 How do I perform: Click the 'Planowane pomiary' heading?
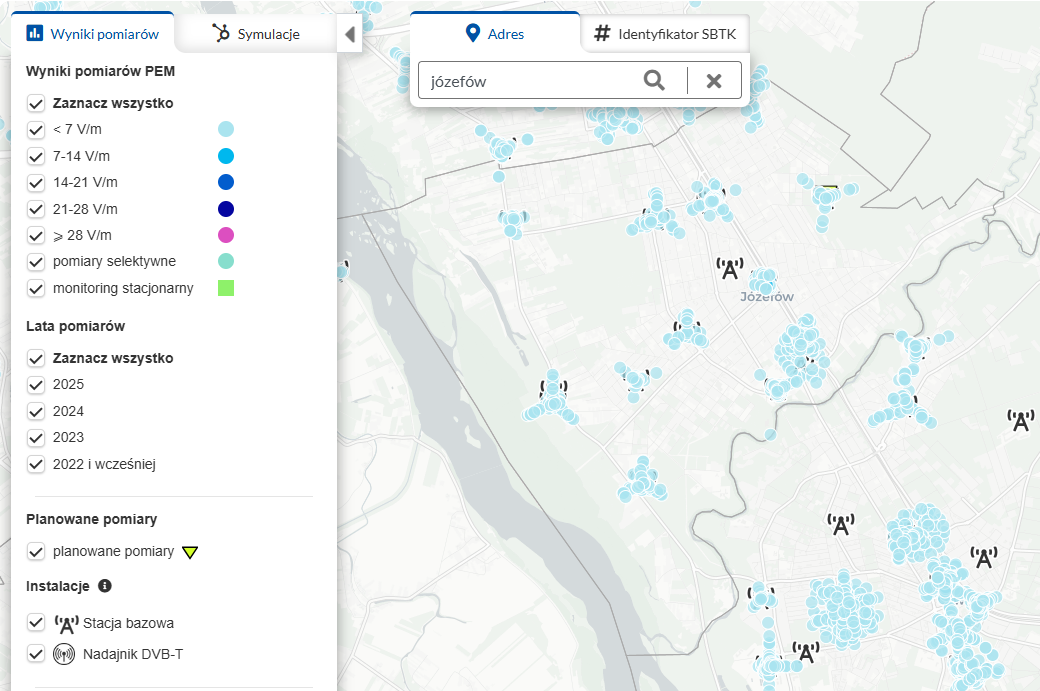tap(92, 519)
